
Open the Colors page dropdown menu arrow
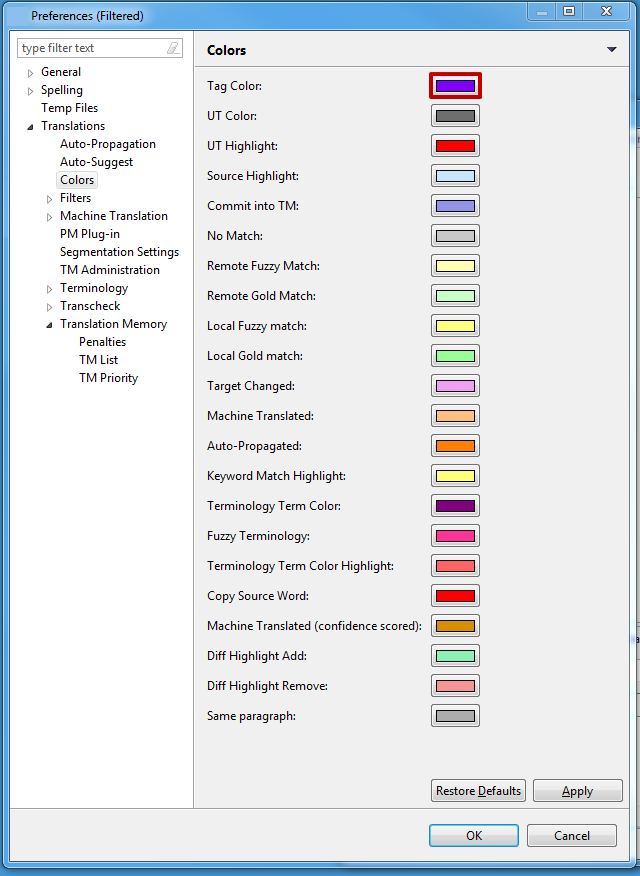point(612,50)
